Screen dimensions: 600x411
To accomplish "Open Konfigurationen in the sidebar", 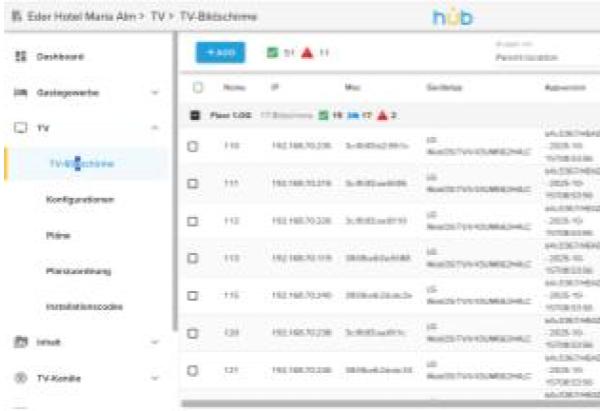I will 80,199.
